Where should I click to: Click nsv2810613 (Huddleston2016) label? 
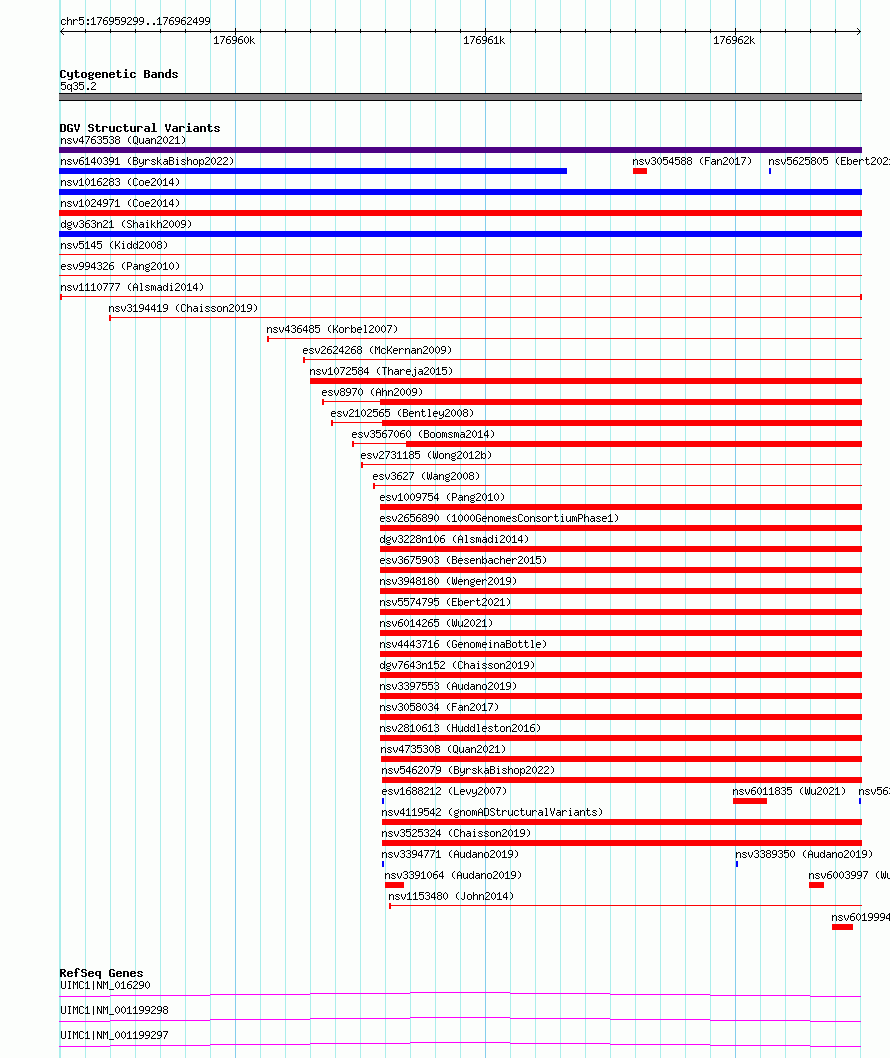(460, 727)
